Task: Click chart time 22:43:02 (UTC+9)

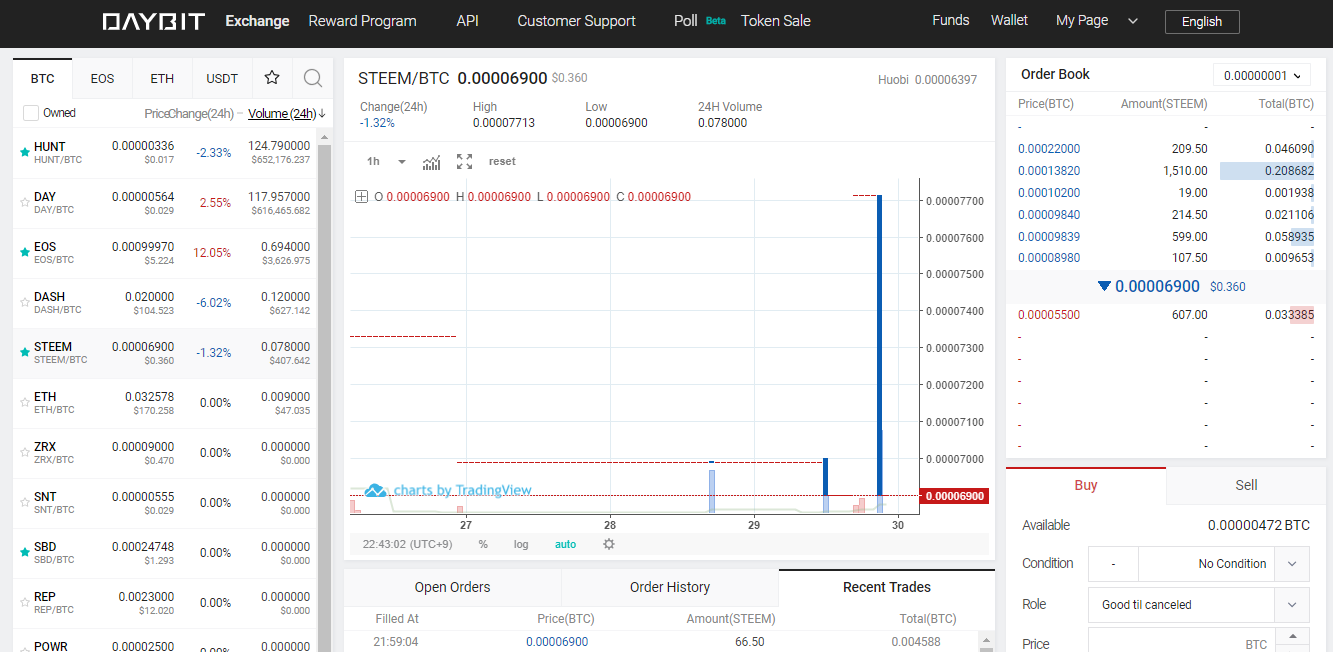Action: pos(407,544)
